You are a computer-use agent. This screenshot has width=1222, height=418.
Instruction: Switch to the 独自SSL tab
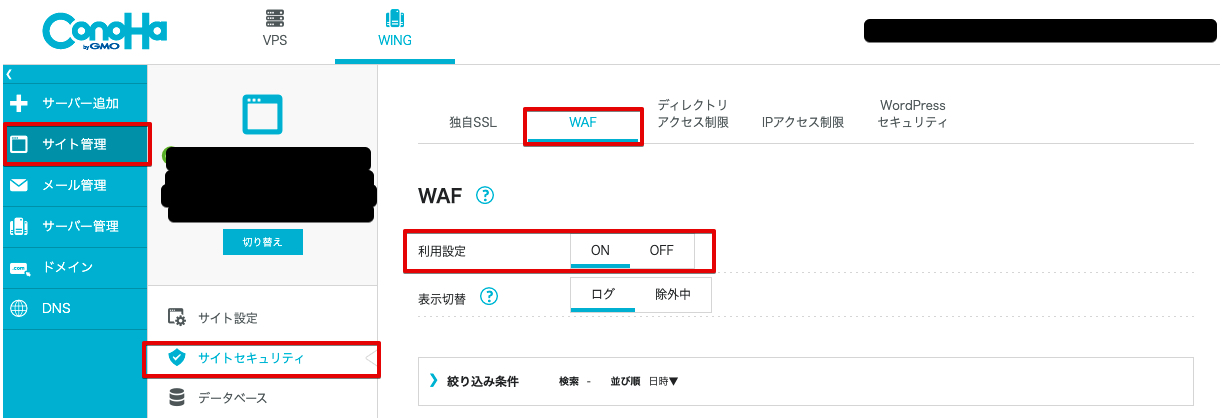[473, 123]
